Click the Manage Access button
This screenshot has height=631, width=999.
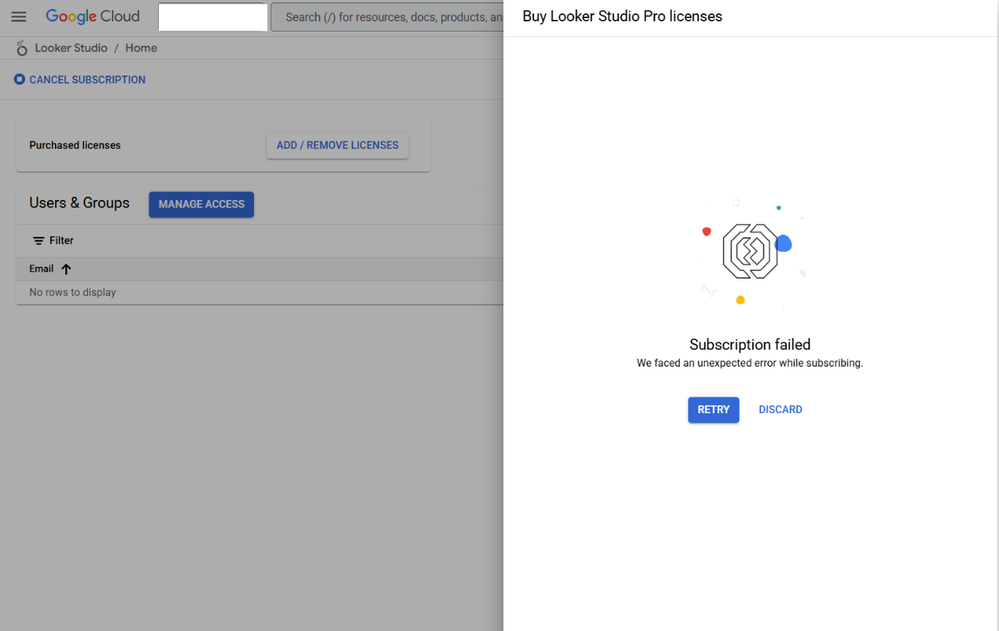201,204
